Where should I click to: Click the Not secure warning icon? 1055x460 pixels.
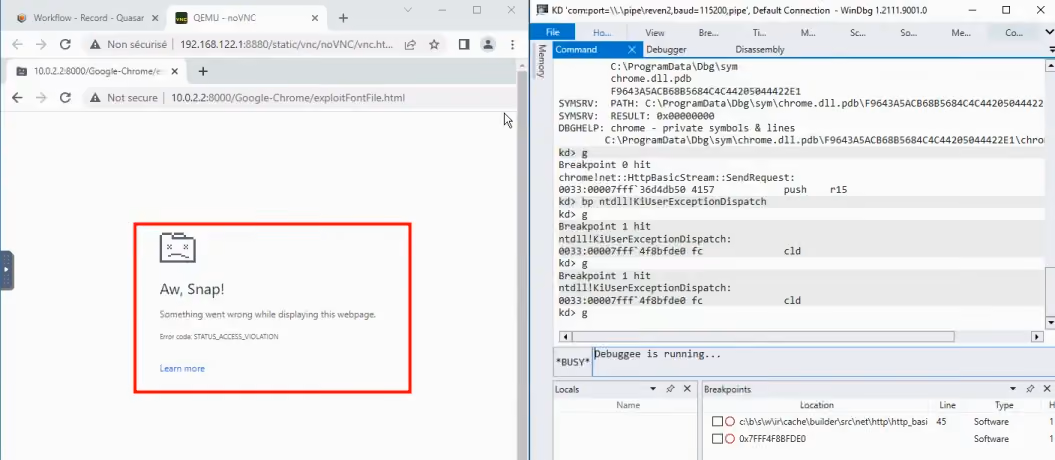[x=96, y=98]
